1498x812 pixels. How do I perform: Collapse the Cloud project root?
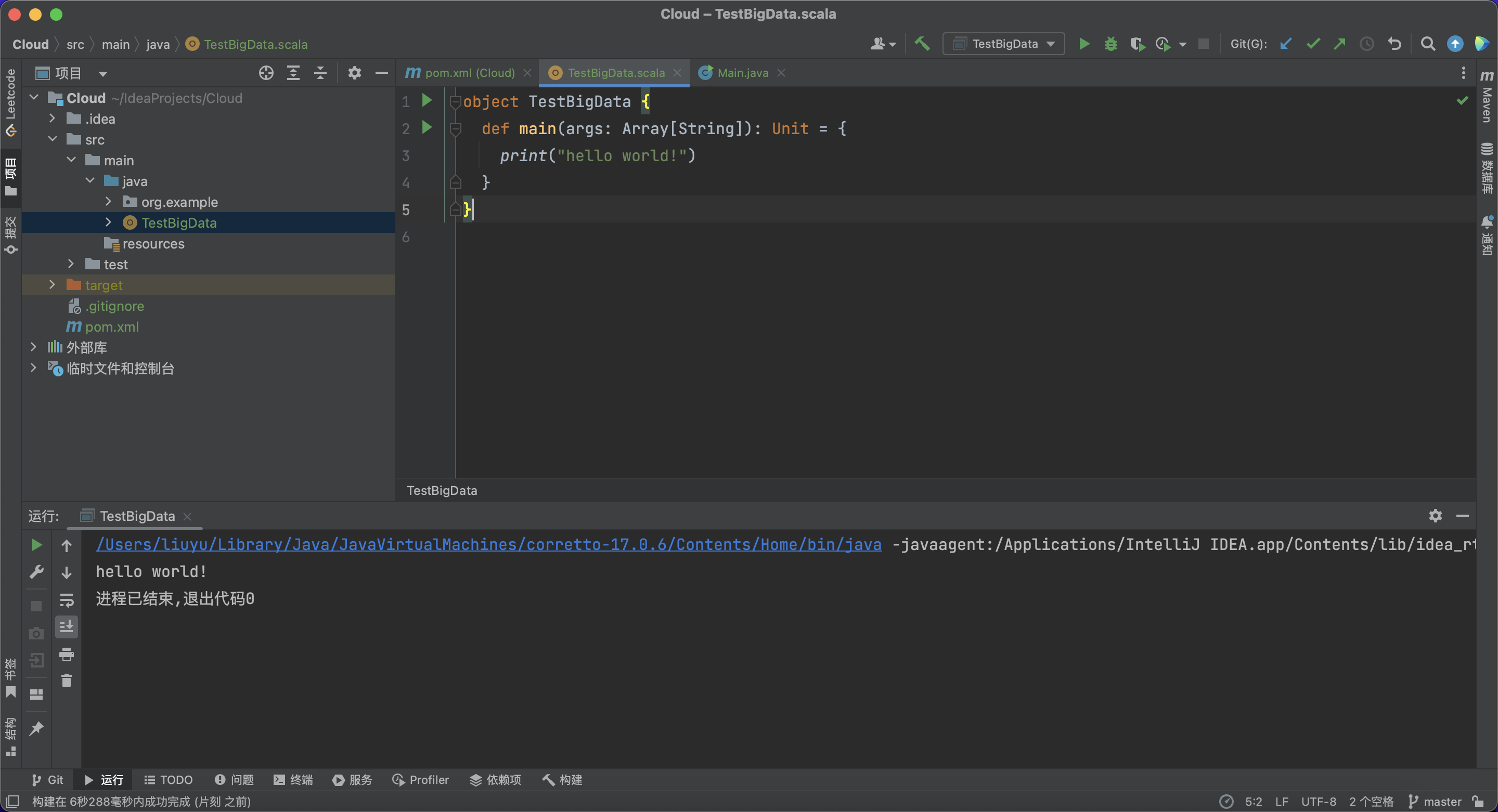[34, 98]
